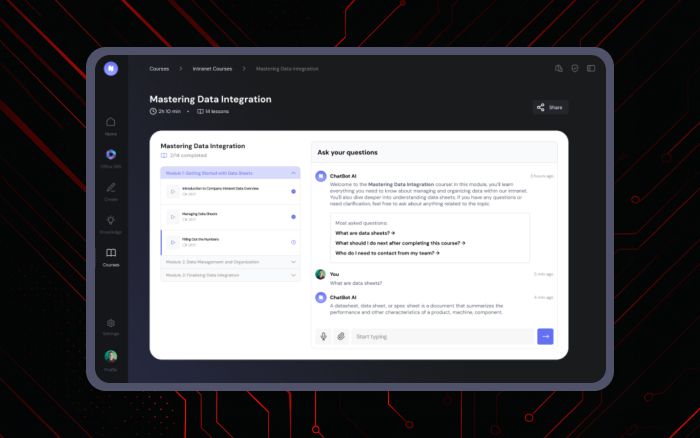This screenshot has height=438, width=700.
Task: Click completed dot for Introduction lesson
Action: coord(293,192)
